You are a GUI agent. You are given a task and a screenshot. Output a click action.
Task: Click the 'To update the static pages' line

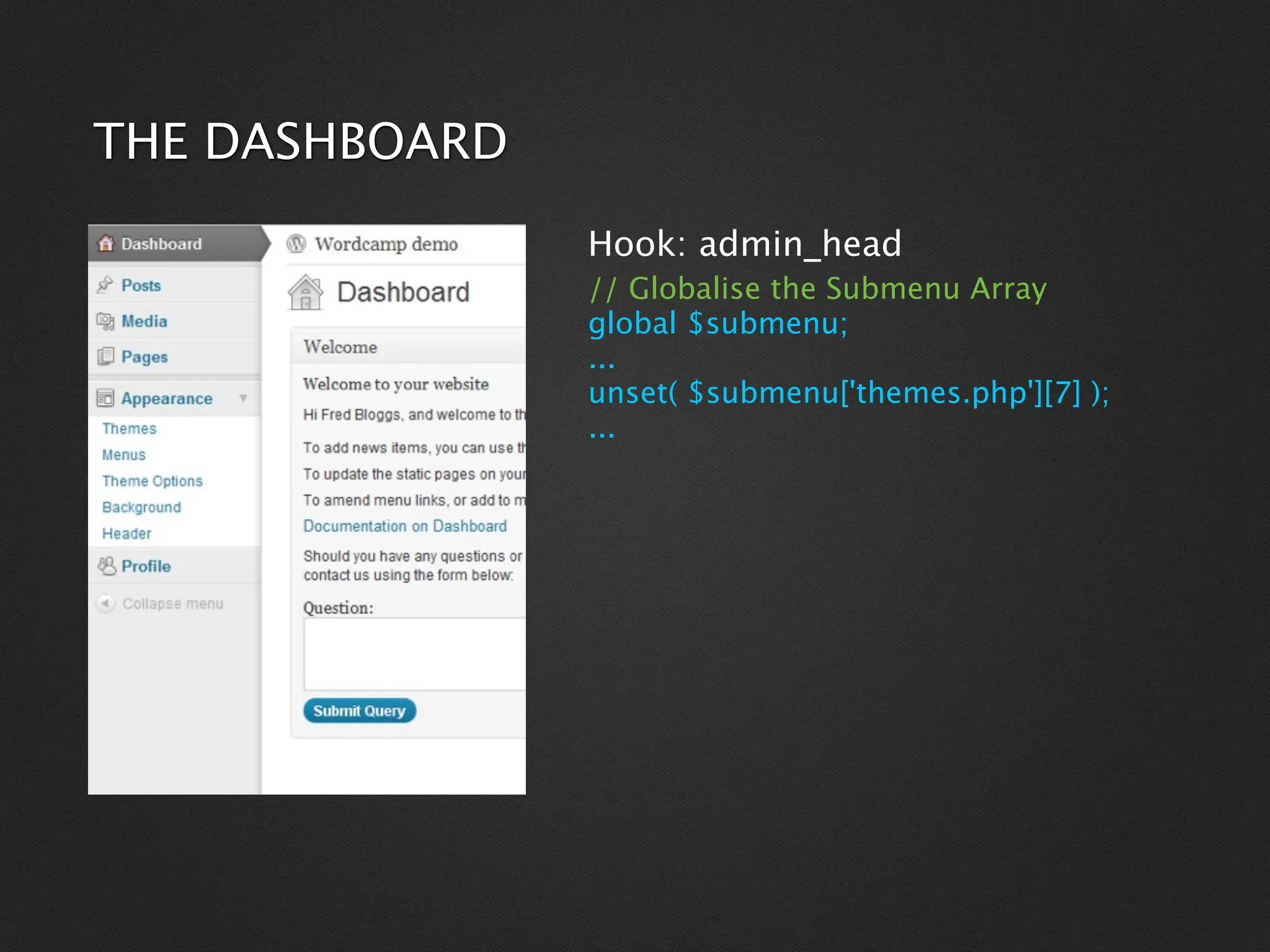414,474
